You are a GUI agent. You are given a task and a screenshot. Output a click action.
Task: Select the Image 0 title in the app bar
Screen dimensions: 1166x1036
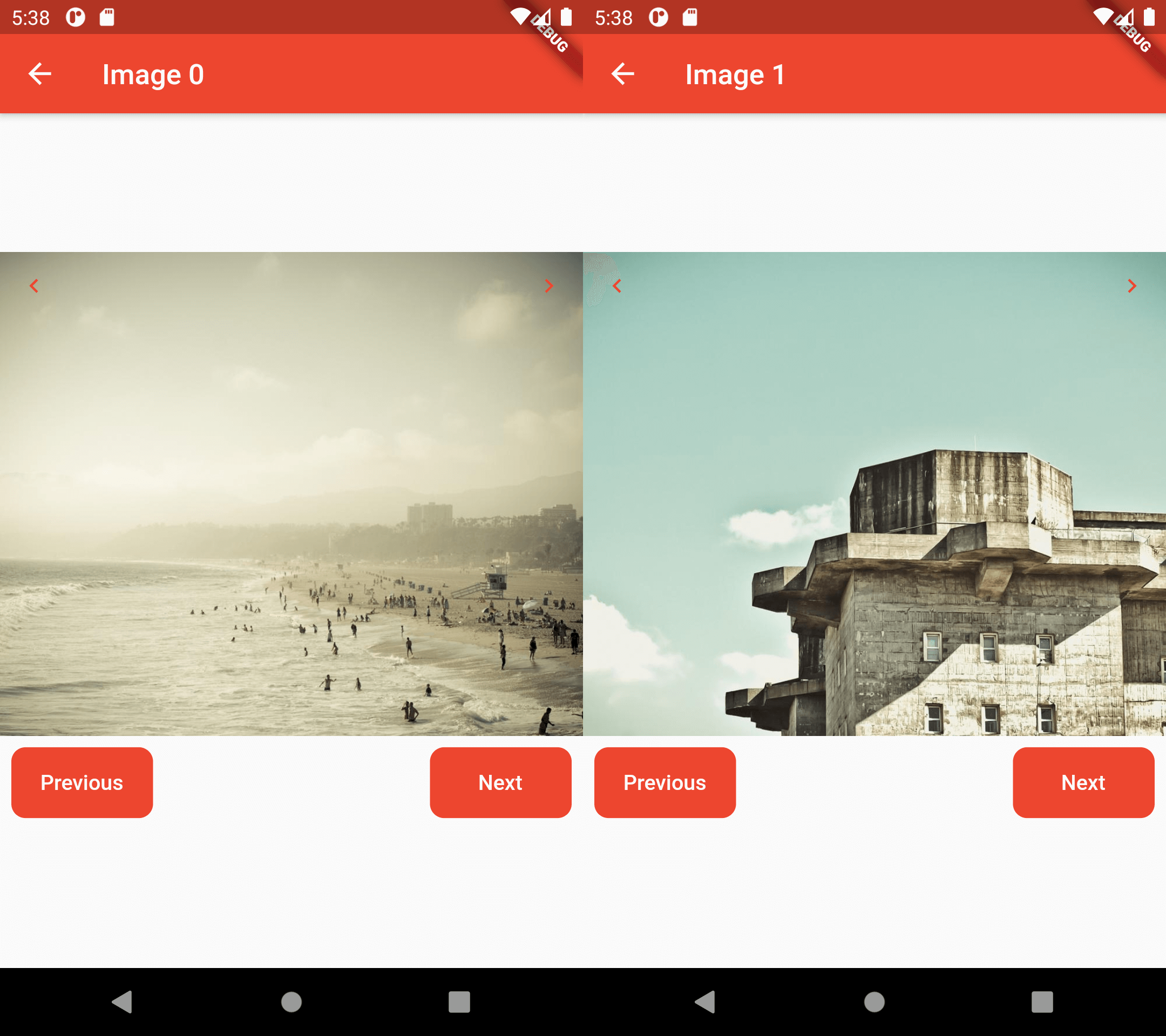(x=153, y=73)
